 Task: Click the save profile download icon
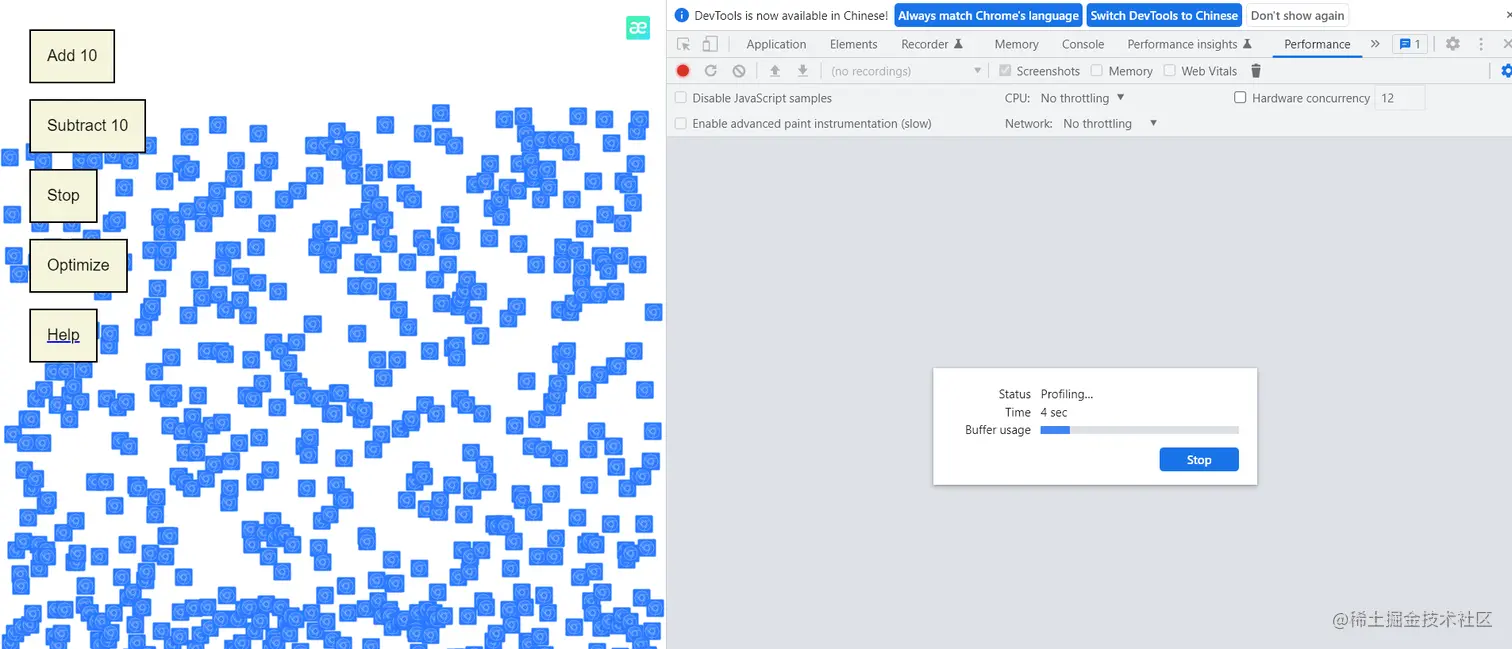coord(802,71)
